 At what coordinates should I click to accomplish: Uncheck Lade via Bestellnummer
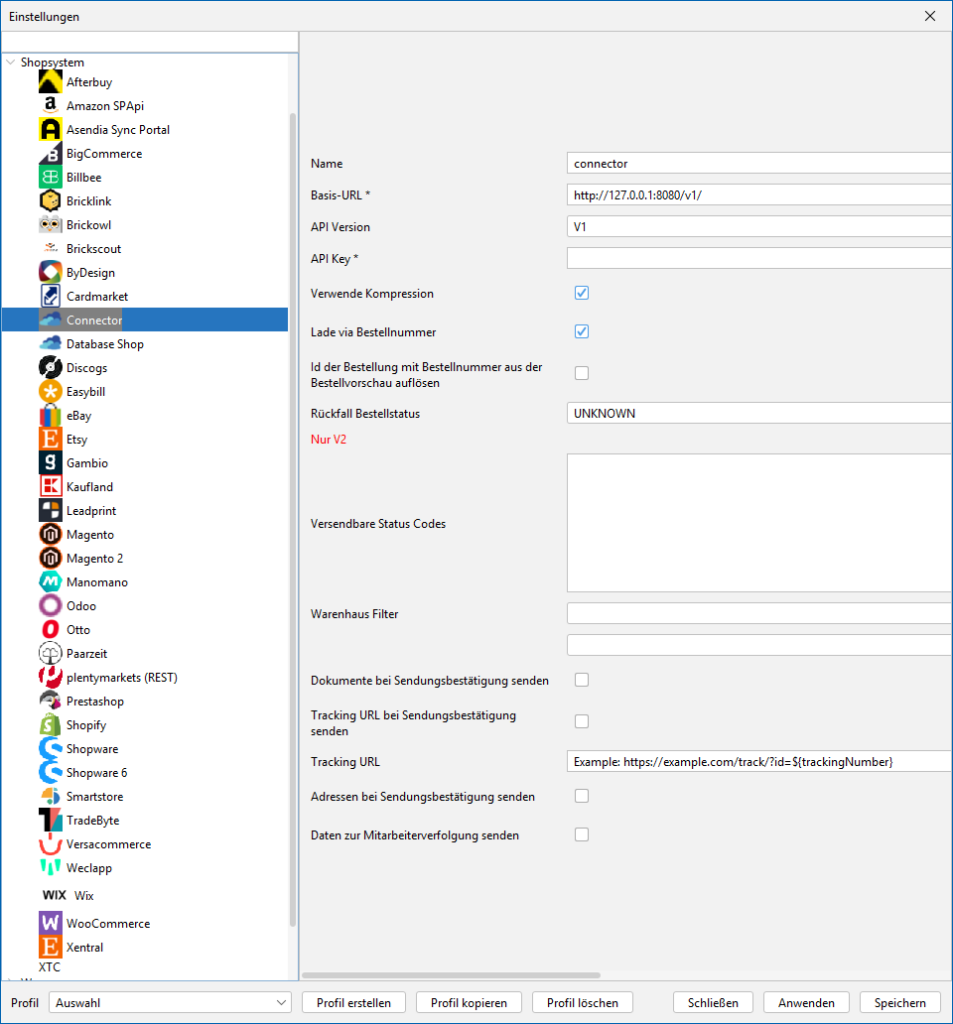[582, 332]
